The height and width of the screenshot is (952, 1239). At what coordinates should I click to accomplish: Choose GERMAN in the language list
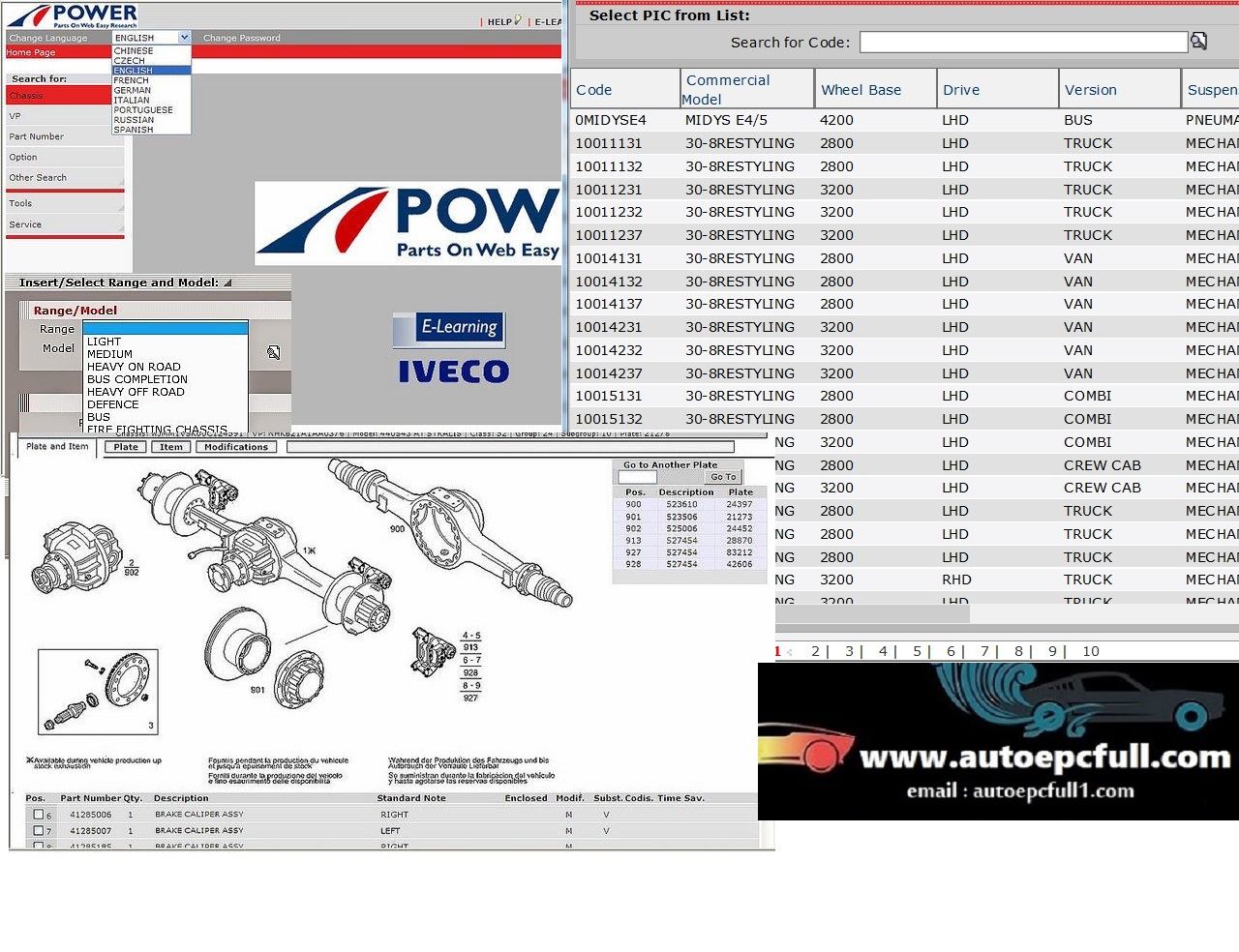click(133, 90)
